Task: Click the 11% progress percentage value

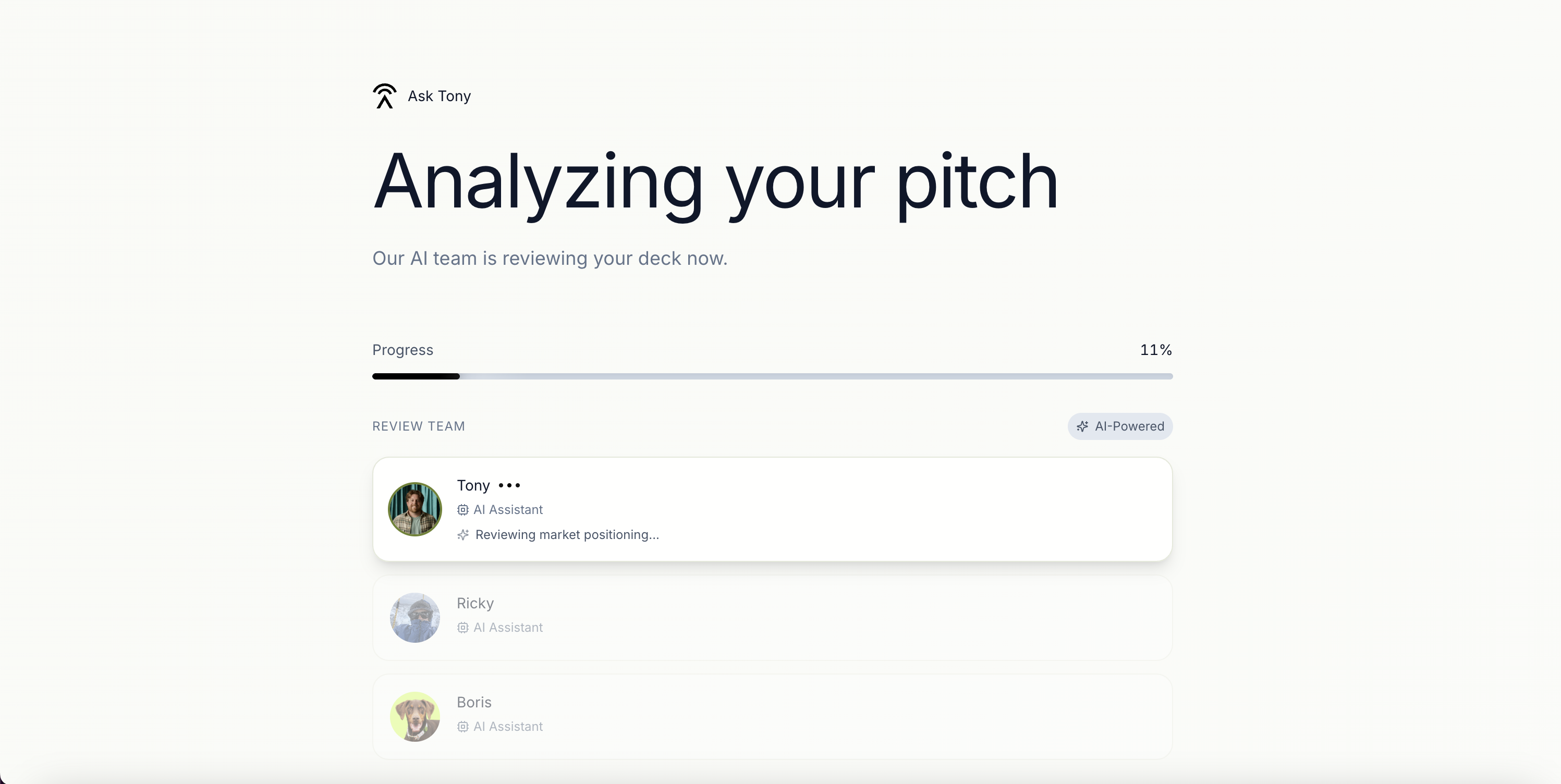Action: tap(1155, 350)
